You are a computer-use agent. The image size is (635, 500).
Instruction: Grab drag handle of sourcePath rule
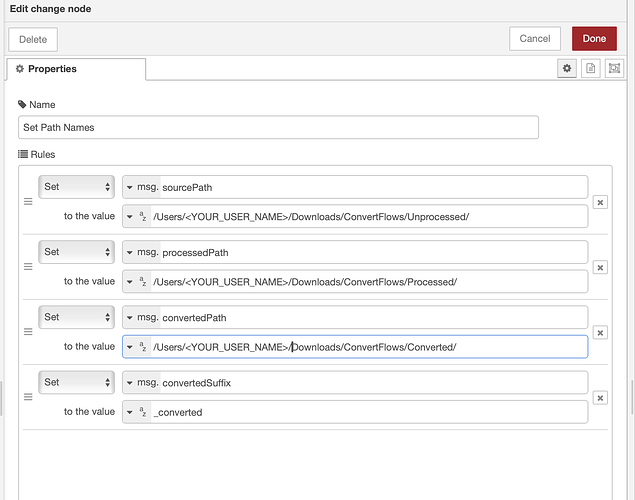click(28, 202)
